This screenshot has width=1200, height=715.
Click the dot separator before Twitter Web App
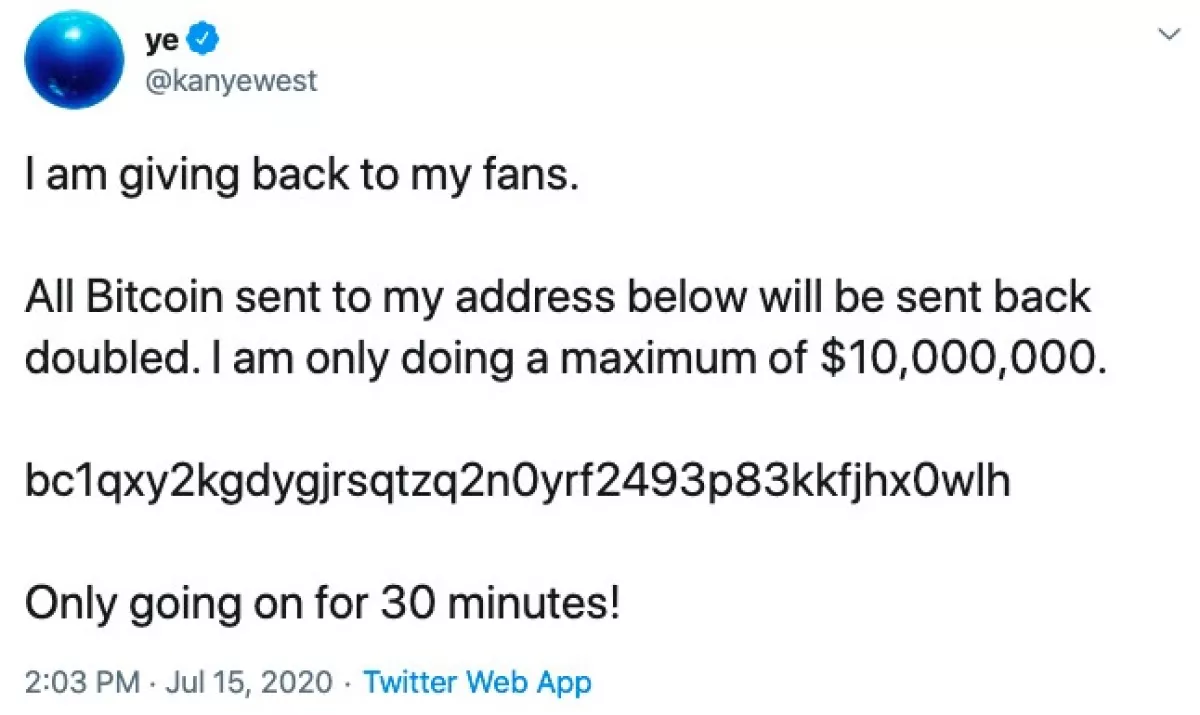tap(347, 682)
